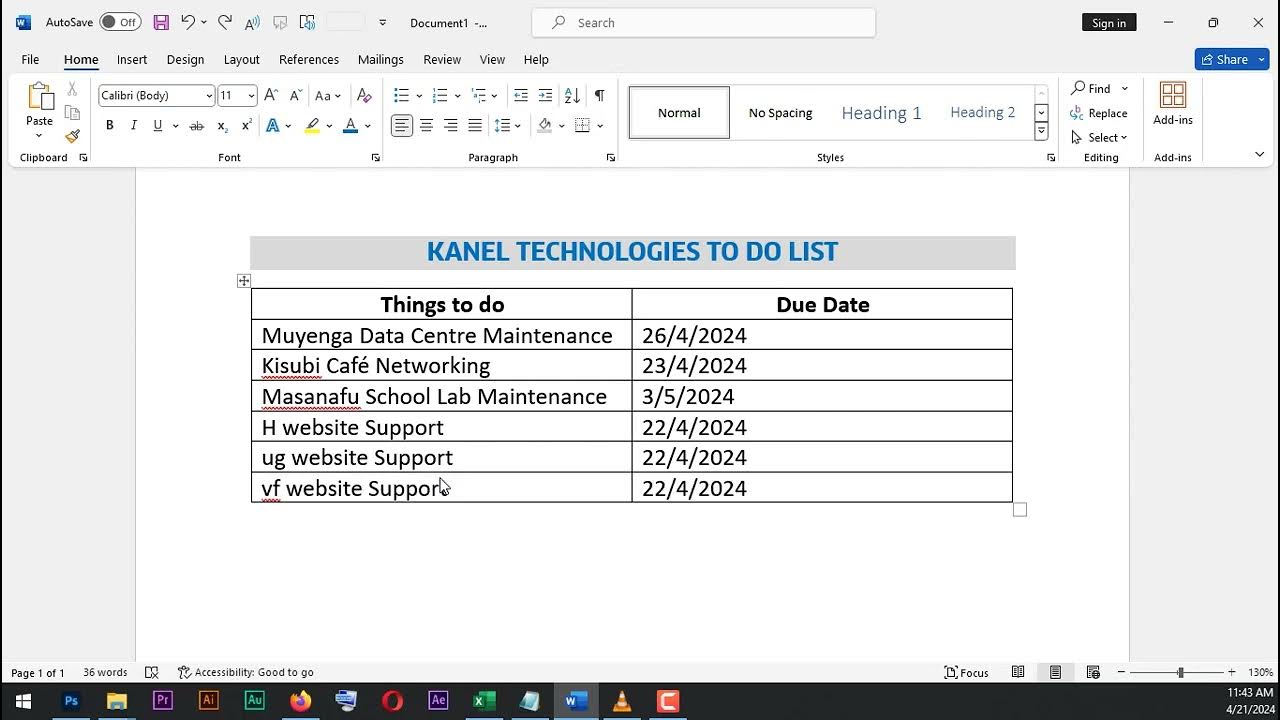Image resolution: width=1280 pixels, height=720 pixels.
Task: Switch to the Design tab
Action: pyautogui.click(x=185, y=59)
